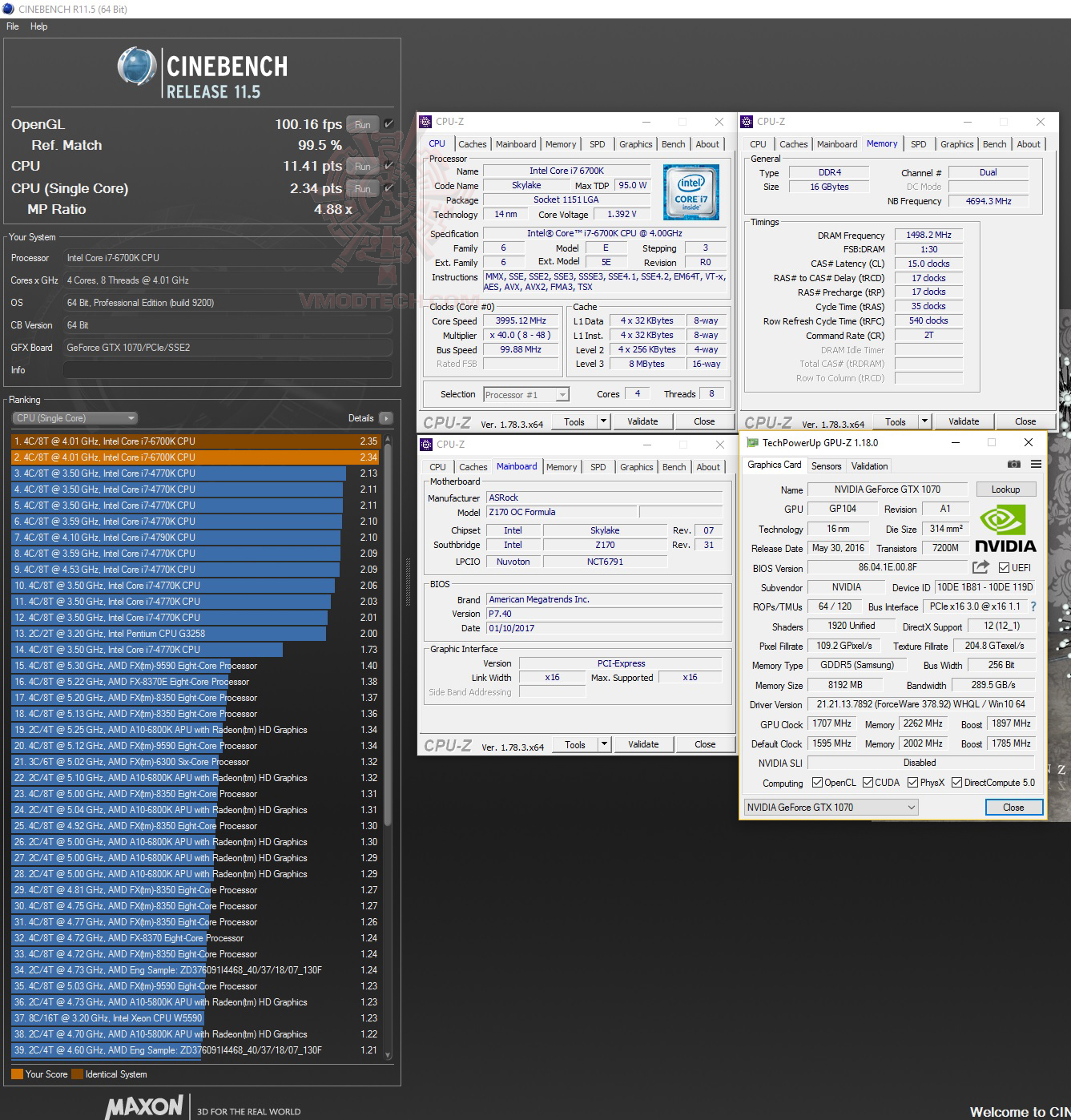Screen dimensions: 1071x1120
Task: Click the top-left CPU-Z window title icon
Action: click(427, 122)
